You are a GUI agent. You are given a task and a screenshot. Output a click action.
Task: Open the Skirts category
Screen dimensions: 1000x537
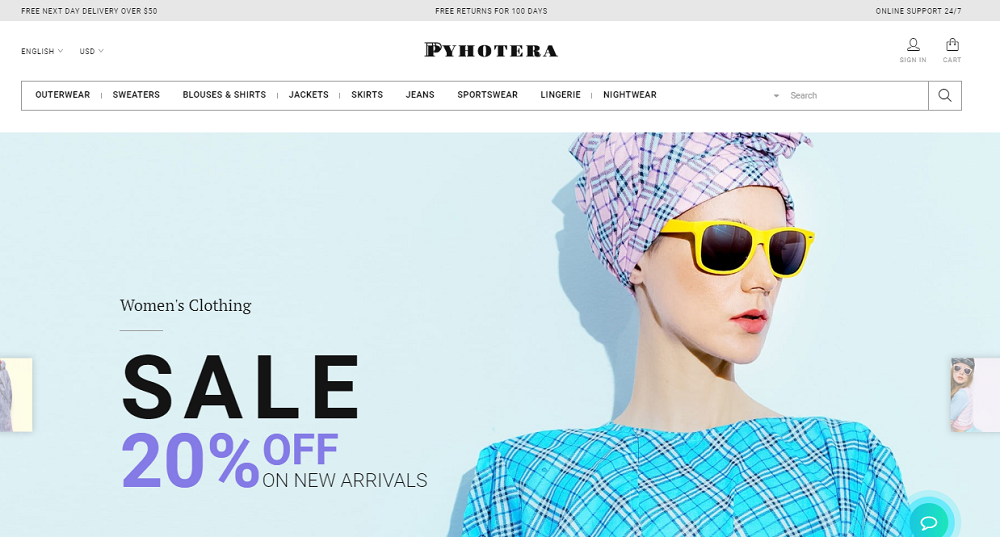coord(367,94)
